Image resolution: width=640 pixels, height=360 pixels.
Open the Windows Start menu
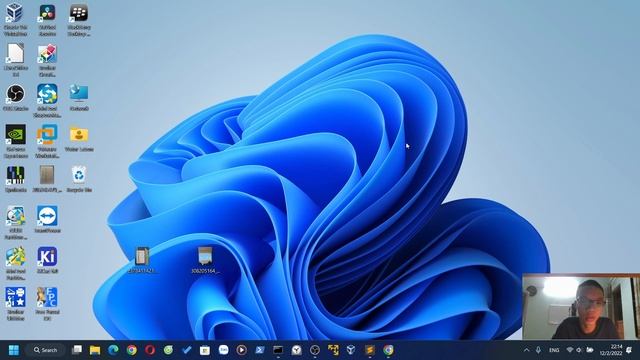pyautogui.click(x=13, y=350)
